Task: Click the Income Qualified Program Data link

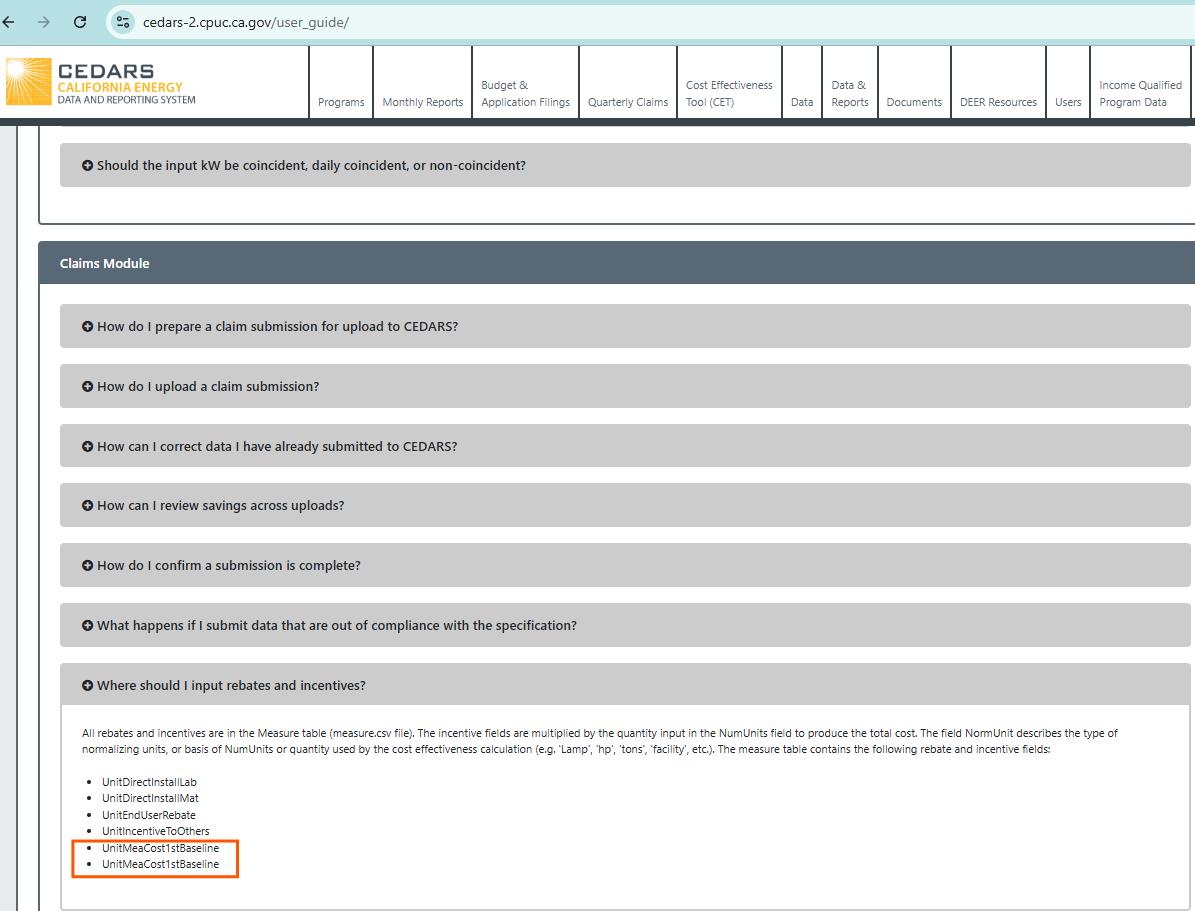Action: tap(1140, 94)
